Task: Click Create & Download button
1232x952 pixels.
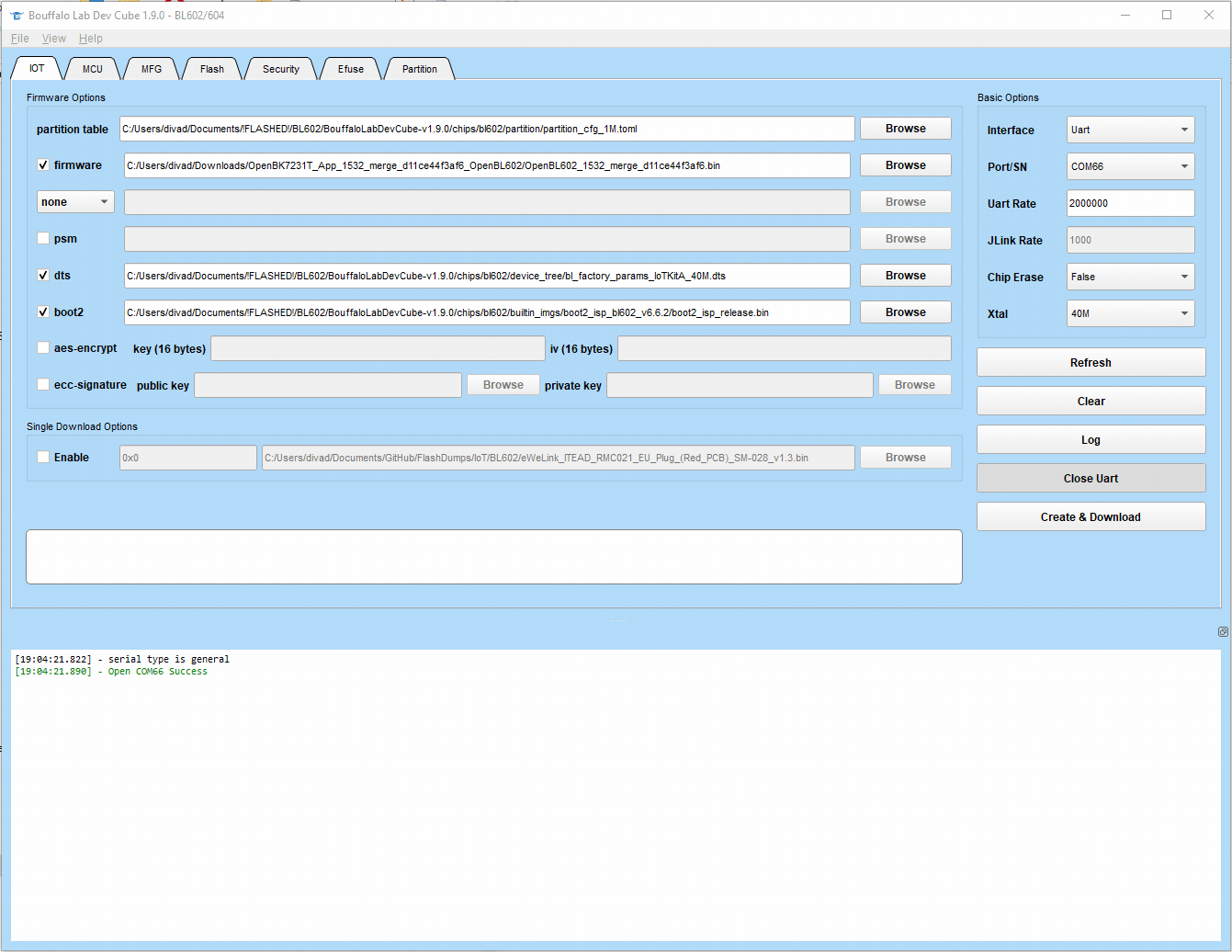Action: (1091, 517)
